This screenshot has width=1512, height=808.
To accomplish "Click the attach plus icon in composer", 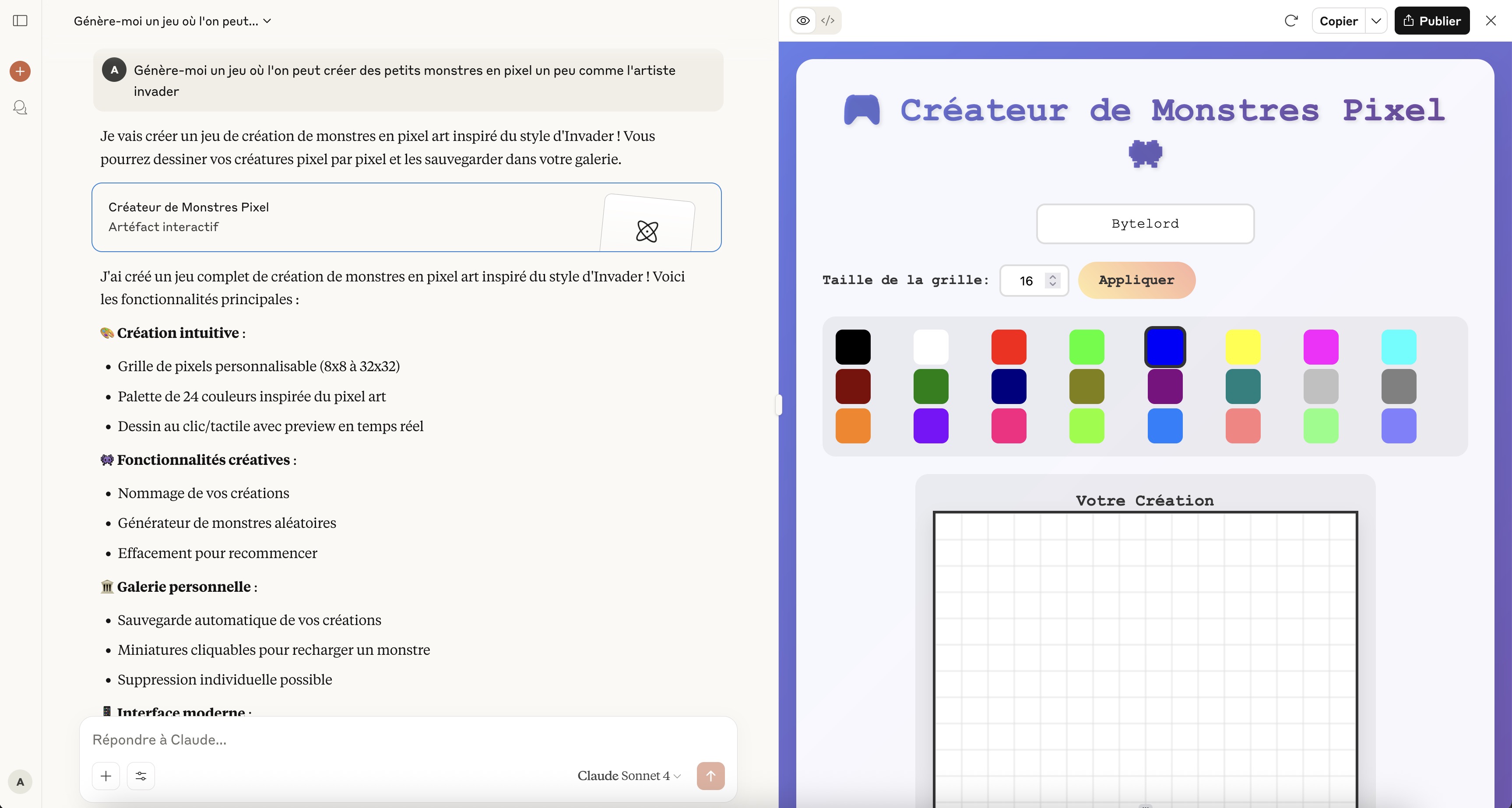I will point(105,776).
